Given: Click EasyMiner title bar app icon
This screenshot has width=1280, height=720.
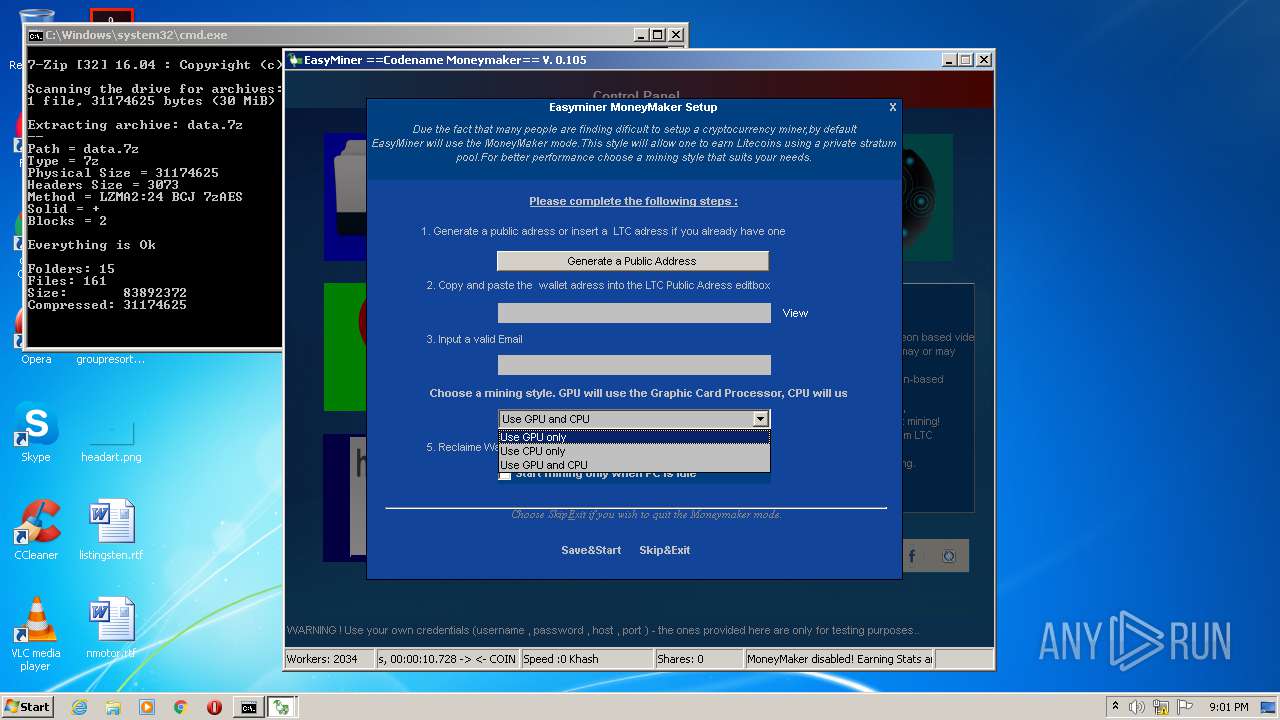Looking at the screenshot, I should pos(295,60).
